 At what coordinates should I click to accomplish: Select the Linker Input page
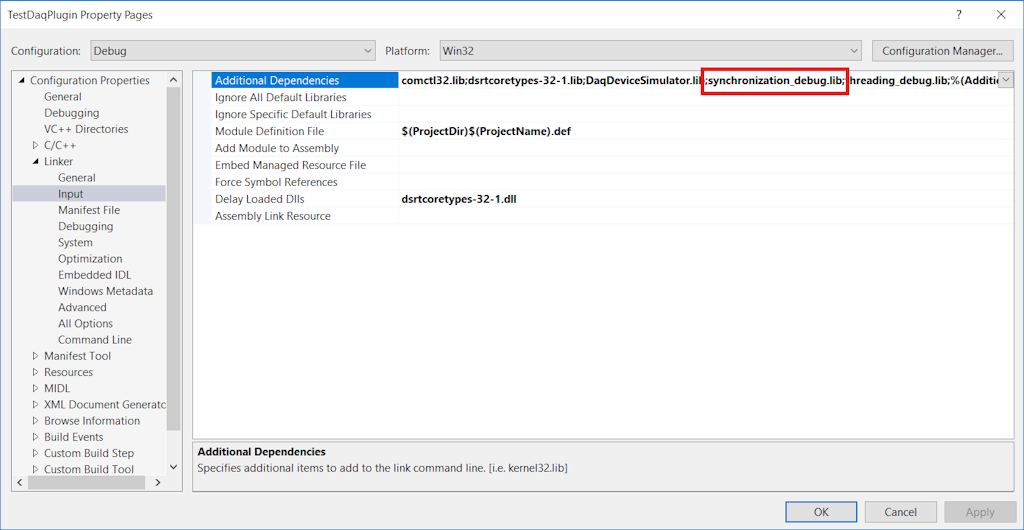click(x=71, y=194)
